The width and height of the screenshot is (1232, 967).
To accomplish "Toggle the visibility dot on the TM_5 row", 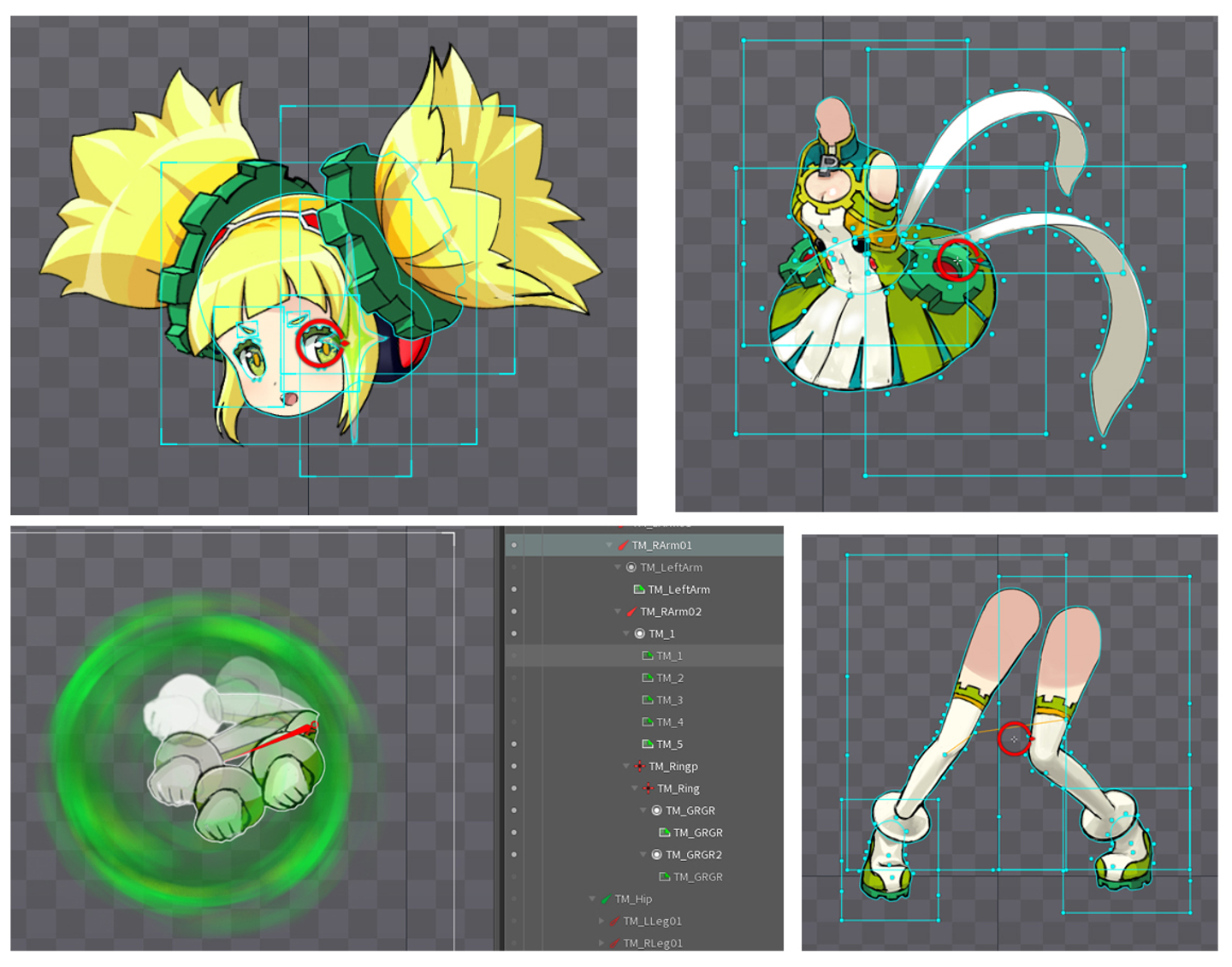I will 514,745.
